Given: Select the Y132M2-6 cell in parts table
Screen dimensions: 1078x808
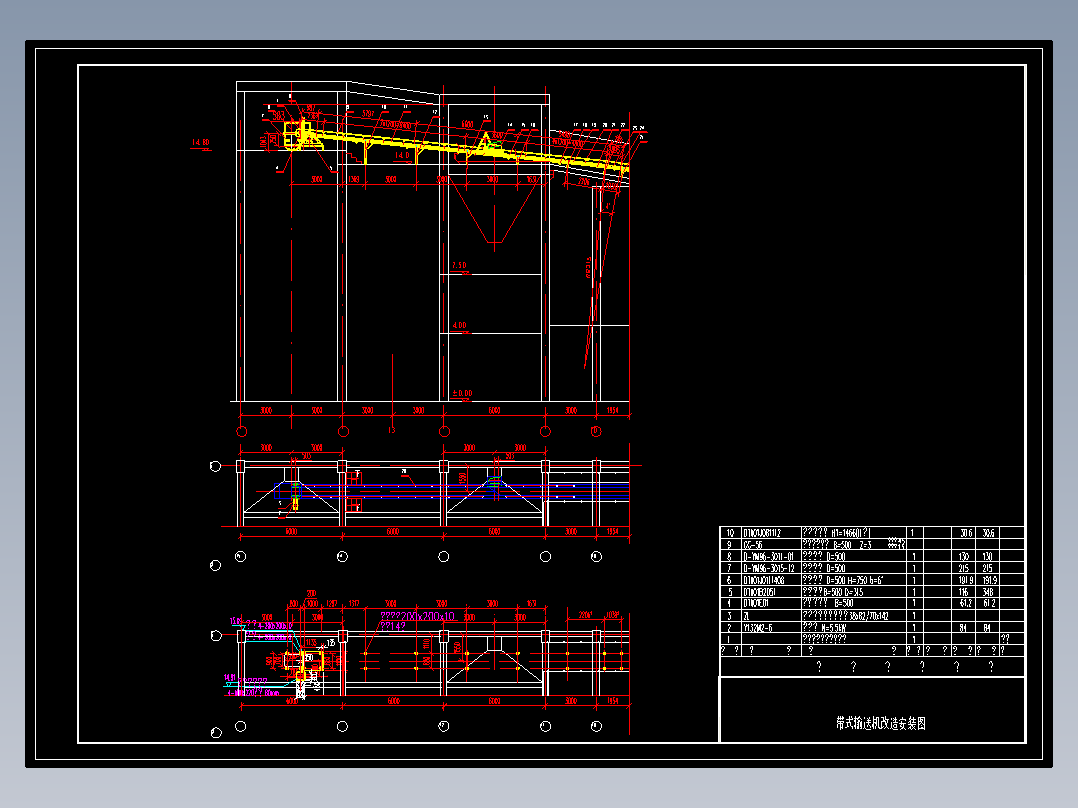Looking at the screenshot, I should pos(757,627).
